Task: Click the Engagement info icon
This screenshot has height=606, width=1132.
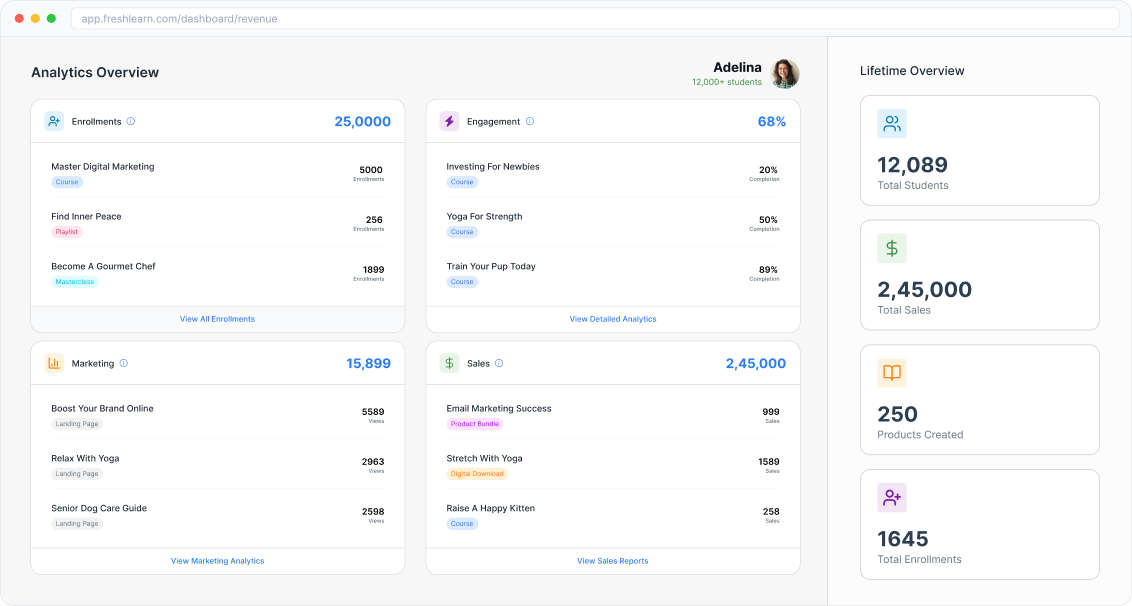Action: click(531, 121)
